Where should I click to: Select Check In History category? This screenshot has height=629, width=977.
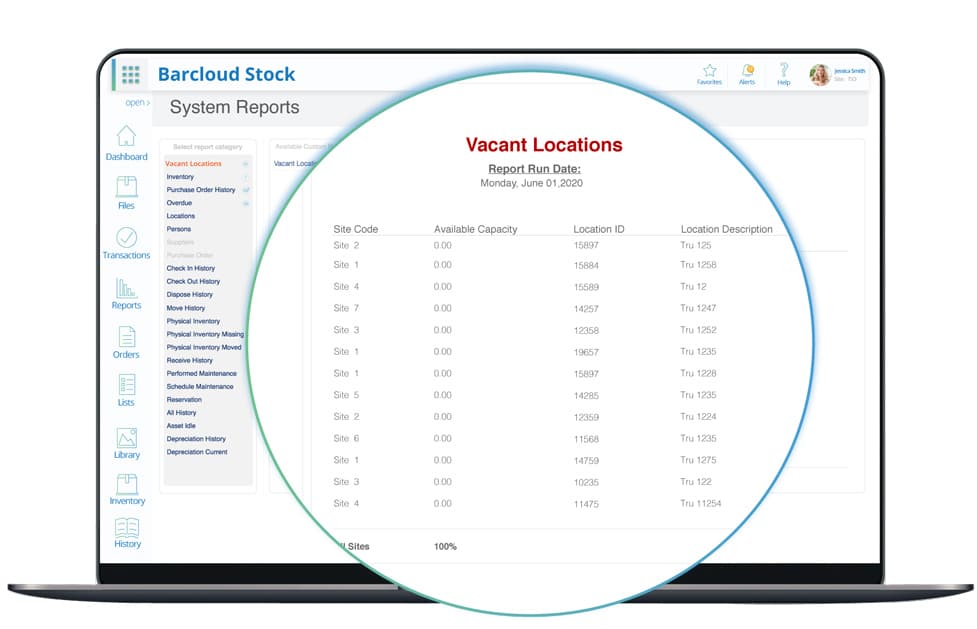click(x=191, y=268)
